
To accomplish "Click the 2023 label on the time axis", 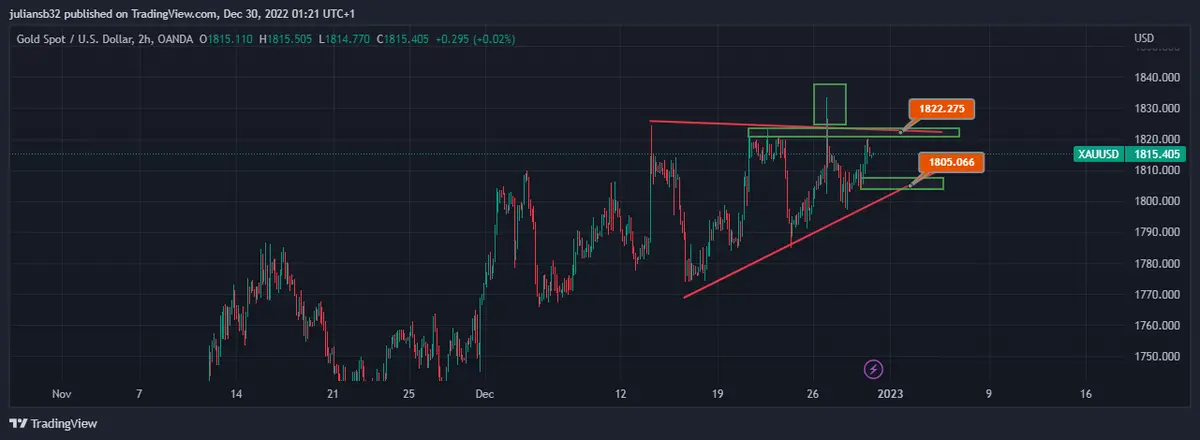I will click(890, 394).
